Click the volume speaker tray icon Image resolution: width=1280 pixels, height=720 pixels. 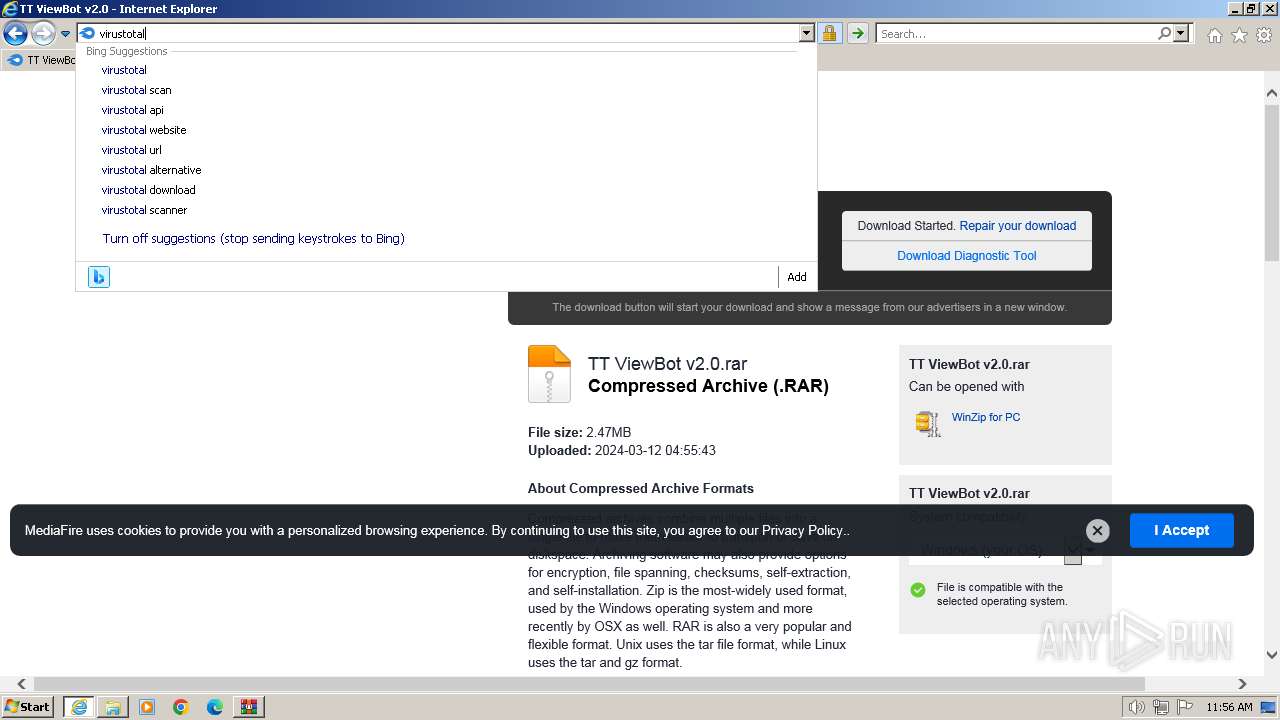click(1137, 707)
